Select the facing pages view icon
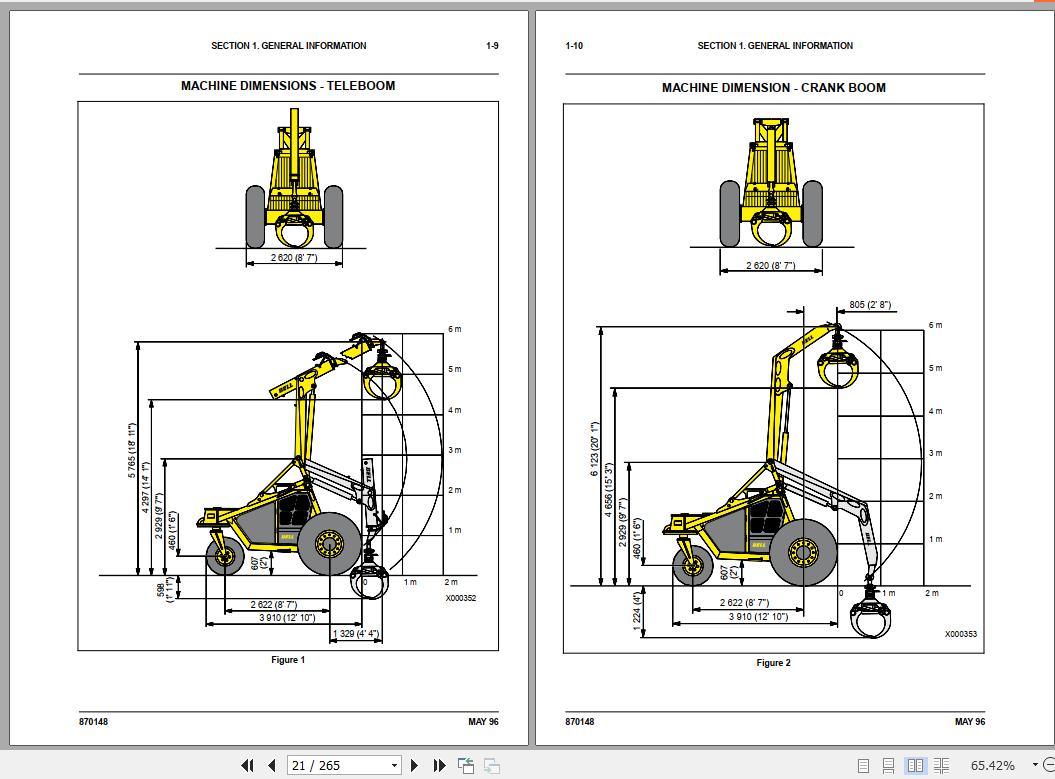 (x=916, y=764)
